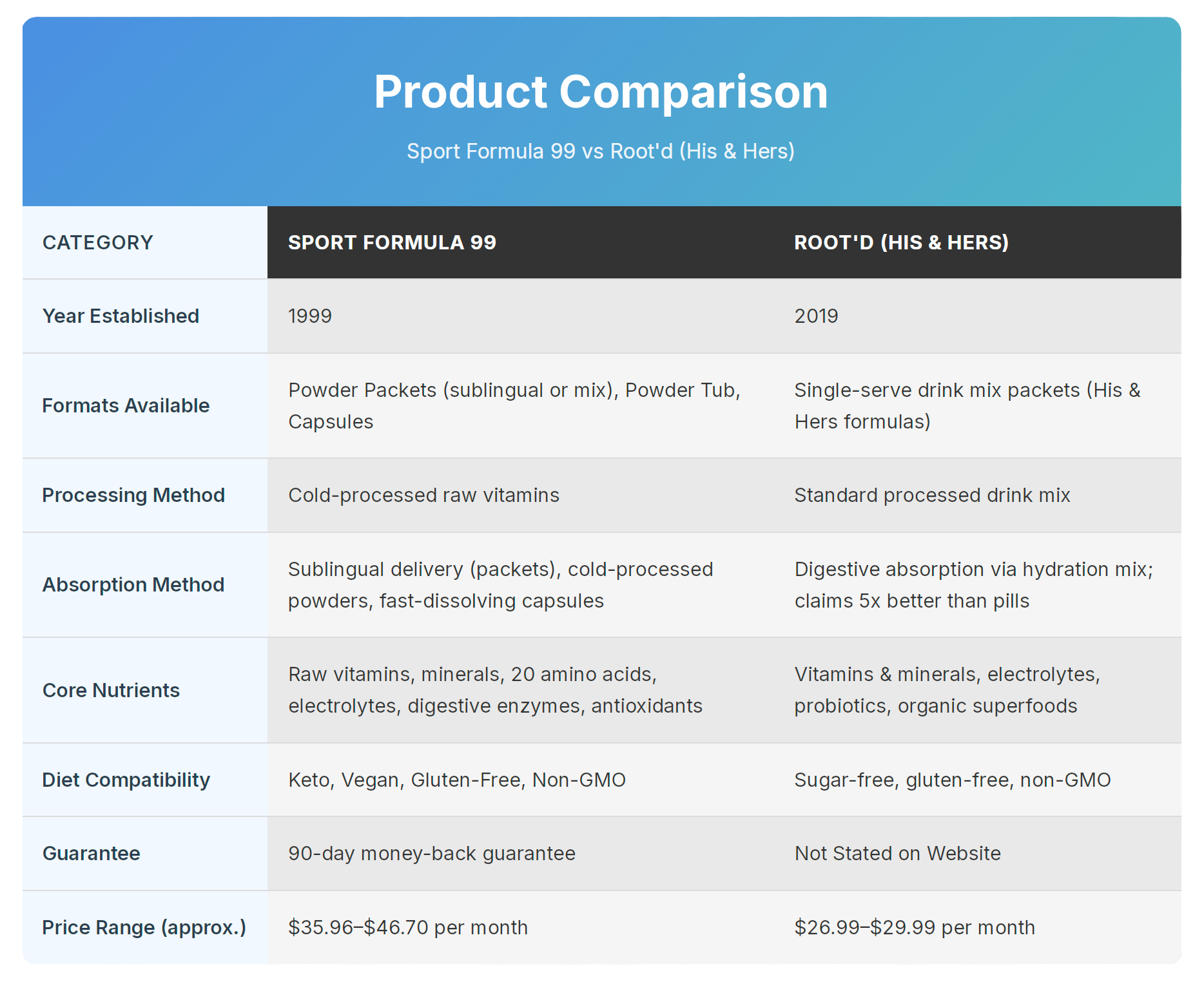Viewport: 1204px width, 991px height.
Task: Click the $26.99–$29.99 per month price cell
Action: click(915, 928)
